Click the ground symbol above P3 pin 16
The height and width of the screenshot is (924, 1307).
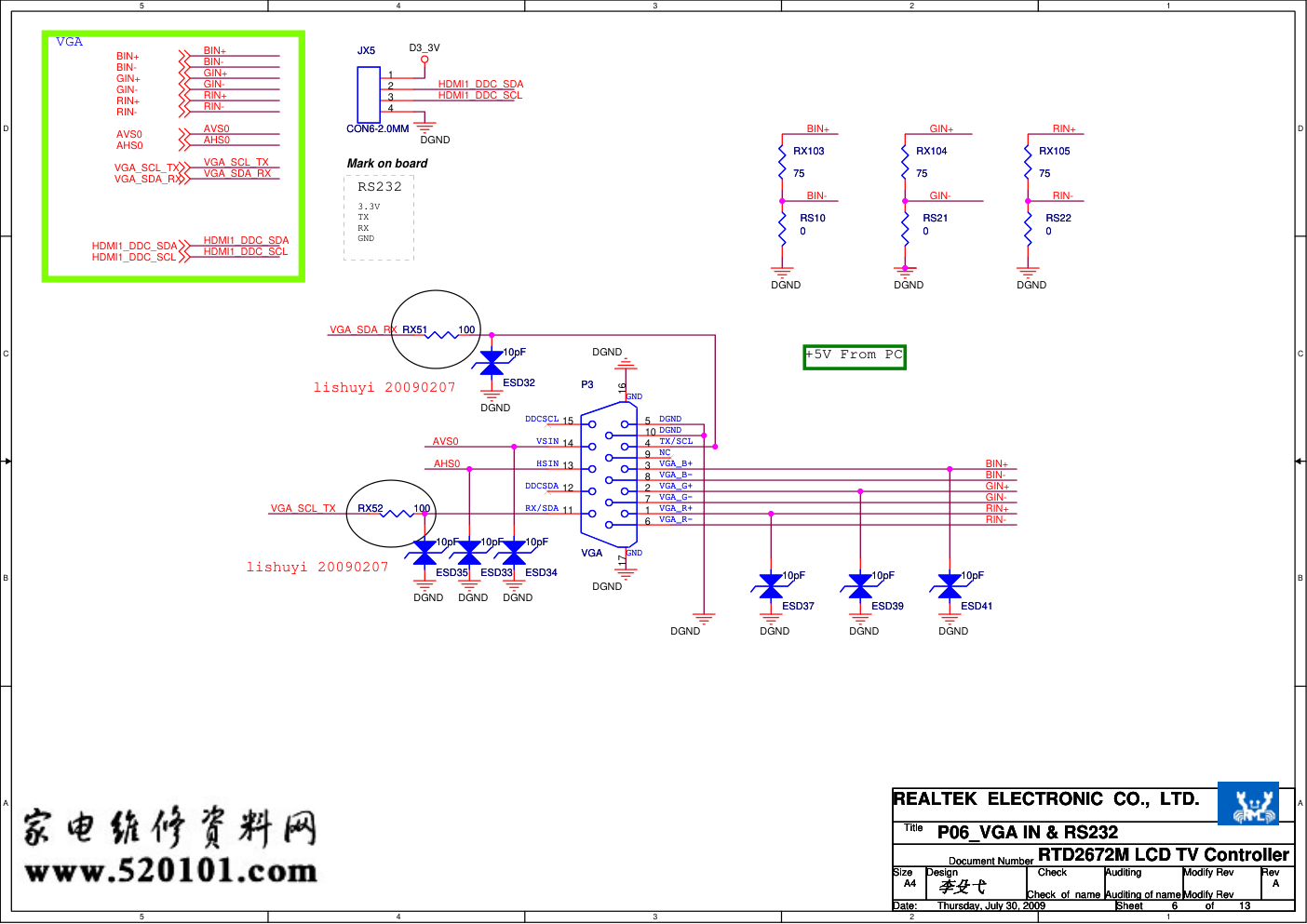(x=626, y=364)
